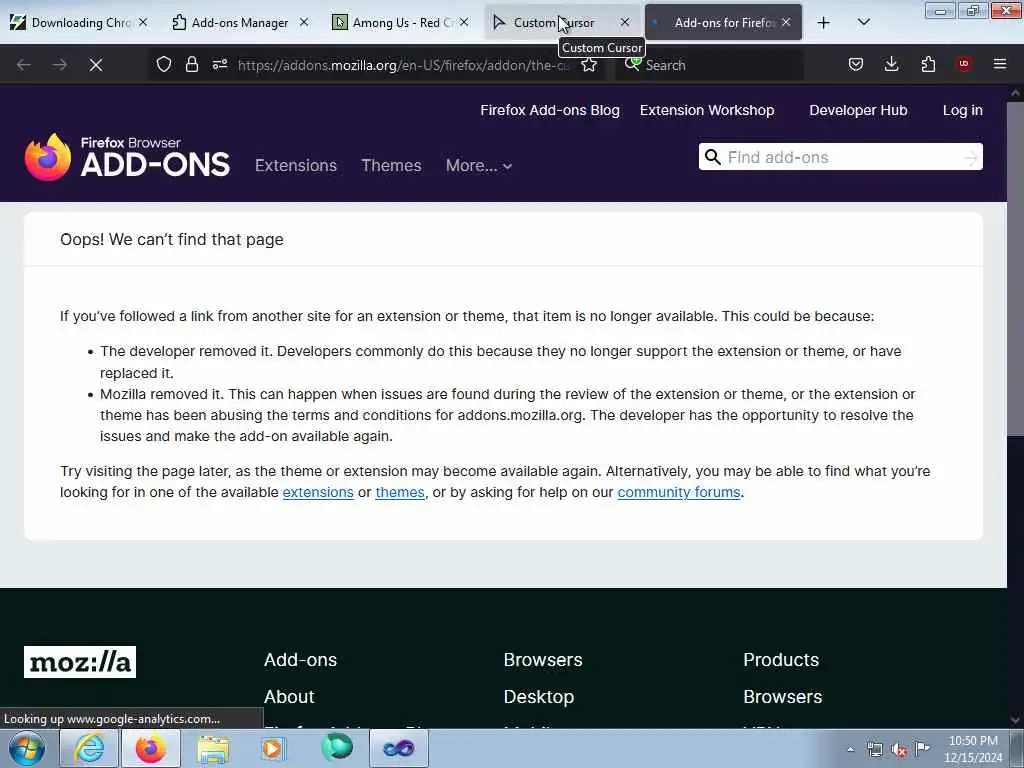Open the community forums link
Image resolution: width=1024 pixels, height=768 pixels.
point(679,492)
